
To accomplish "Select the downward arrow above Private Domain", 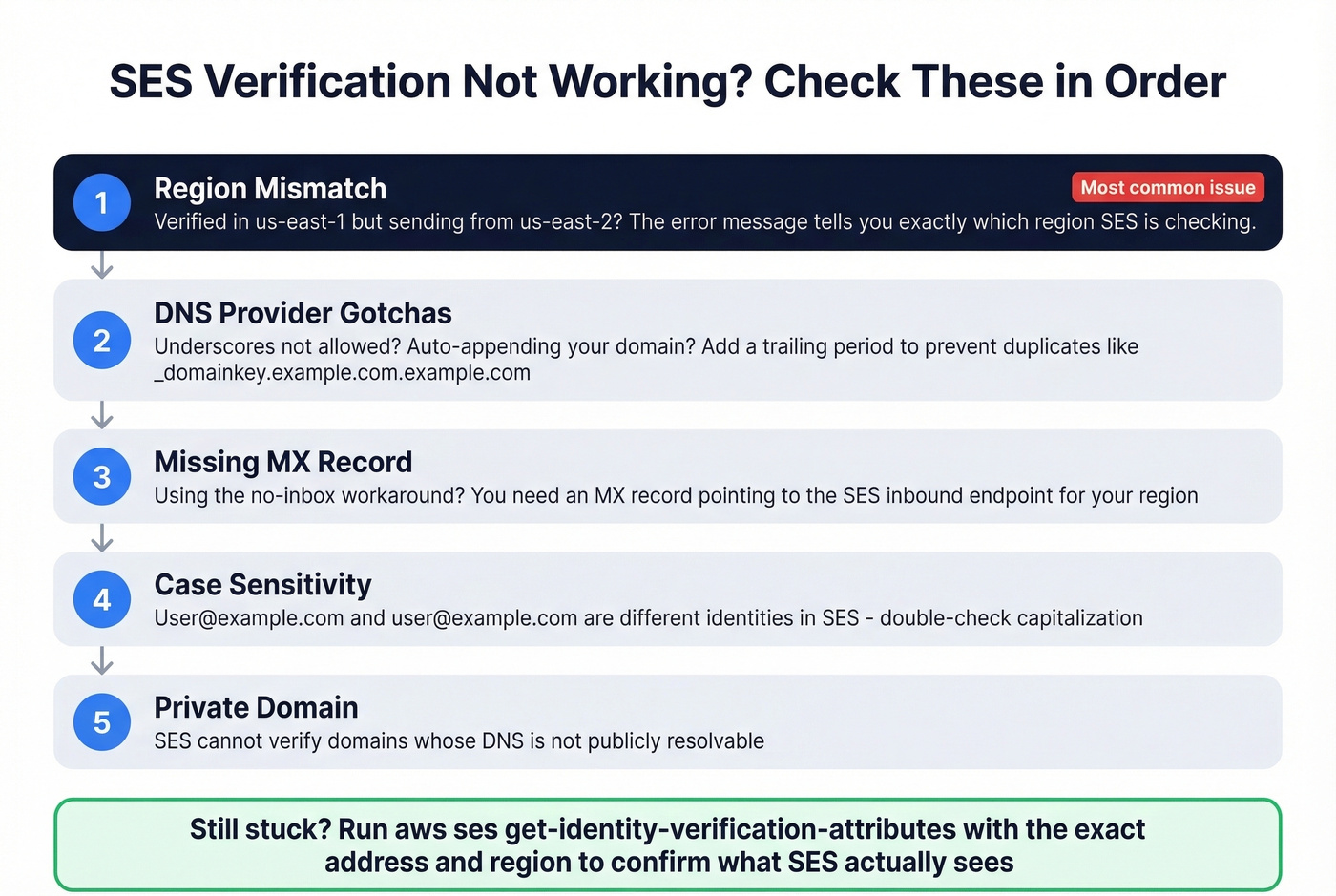I will click(101, 661).
